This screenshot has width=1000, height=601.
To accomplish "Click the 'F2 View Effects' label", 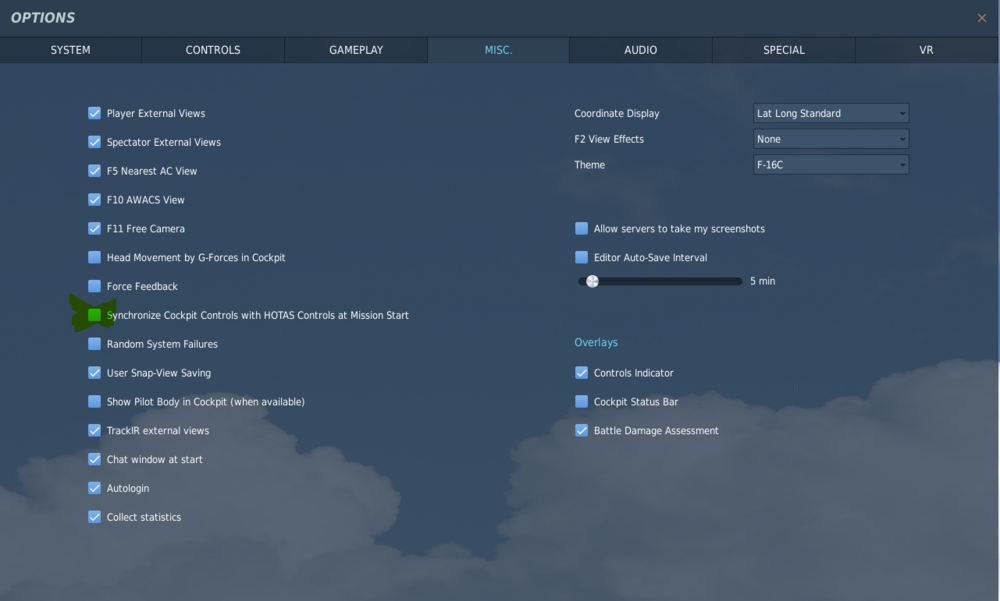I will [609, 139].
